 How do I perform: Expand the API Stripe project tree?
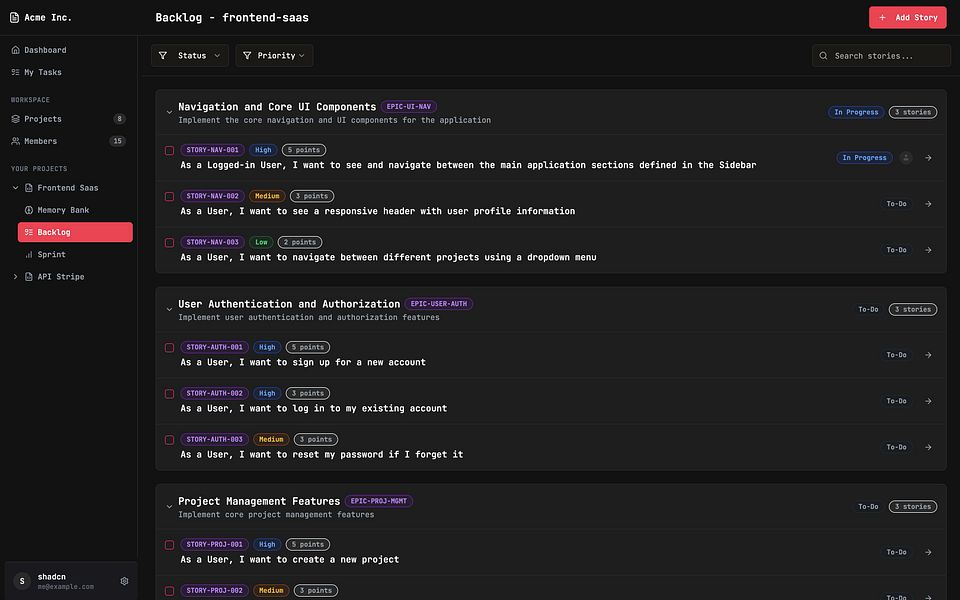[x=15, y=277]
